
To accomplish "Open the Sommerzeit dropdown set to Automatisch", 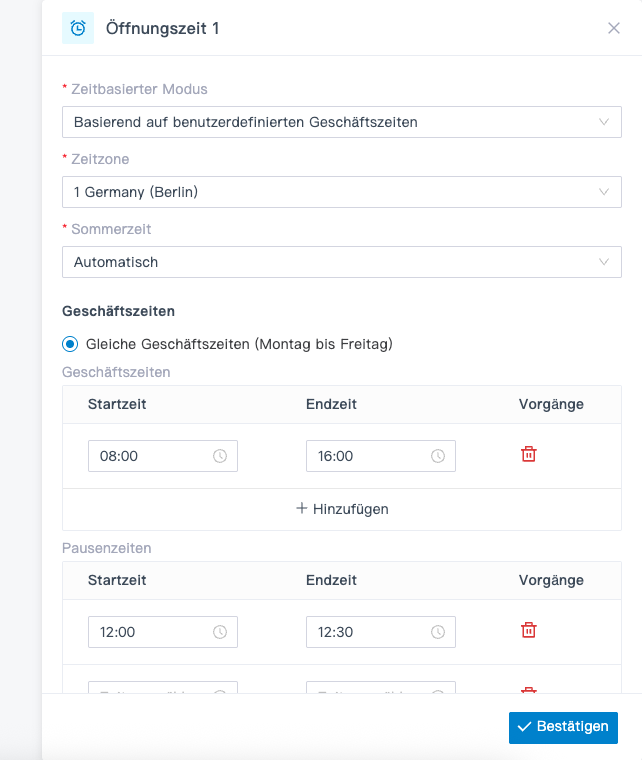I will click(341, 262).
